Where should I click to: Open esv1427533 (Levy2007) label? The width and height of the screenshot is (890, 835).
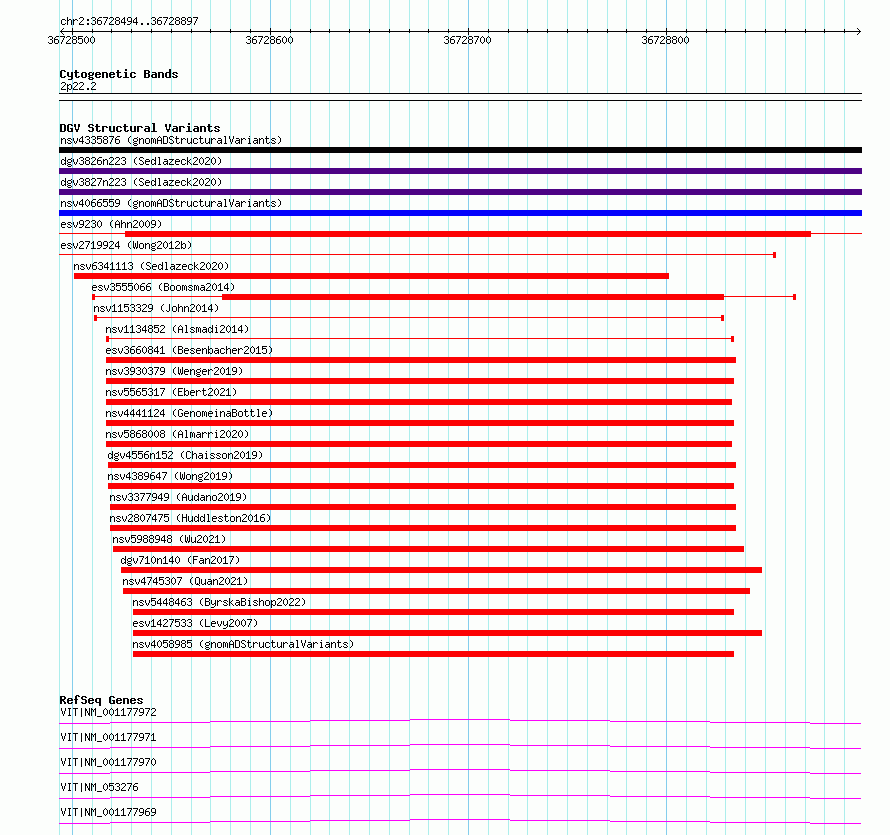tap(195, 623)
